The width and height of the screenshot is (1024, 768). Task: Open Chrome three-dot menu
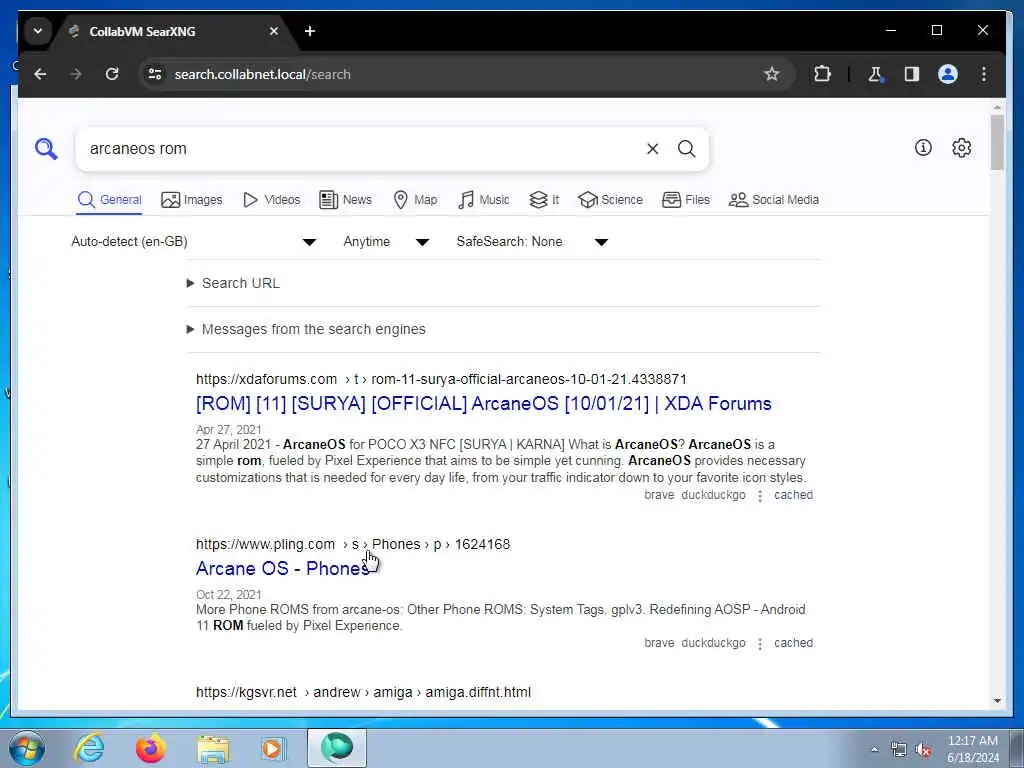pos(984,74)
